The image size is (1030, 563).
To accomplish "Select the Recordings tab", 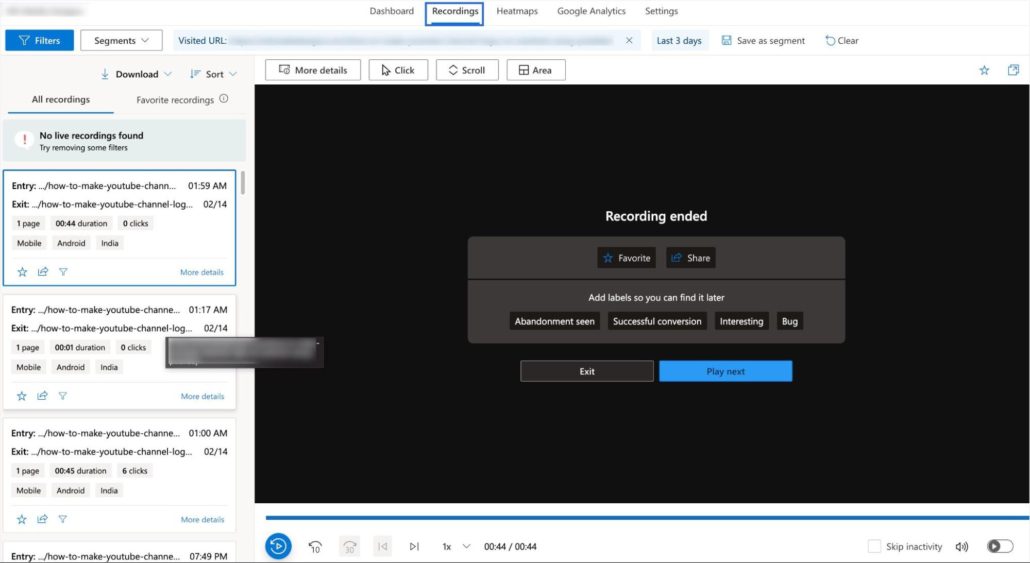I will [455, 12].
